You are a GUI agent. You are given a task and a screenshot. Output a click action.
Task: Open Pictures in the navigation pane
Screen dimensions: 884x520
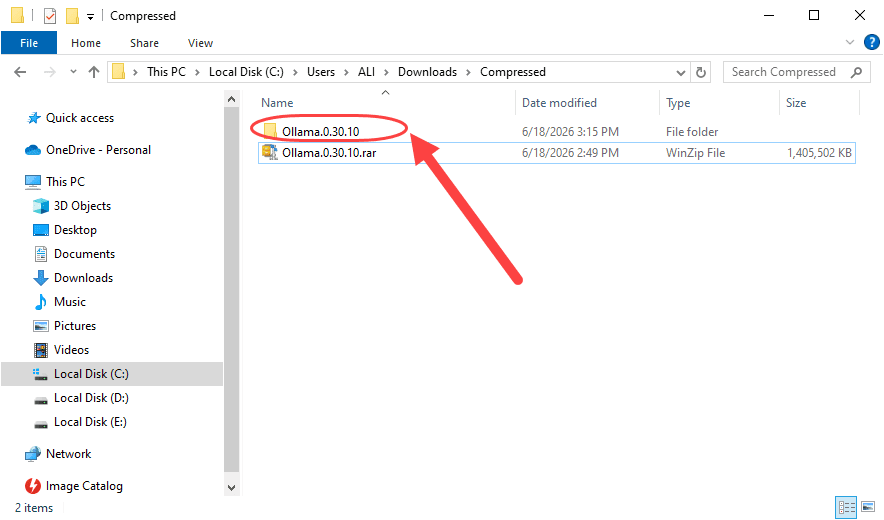pos(74,326)
